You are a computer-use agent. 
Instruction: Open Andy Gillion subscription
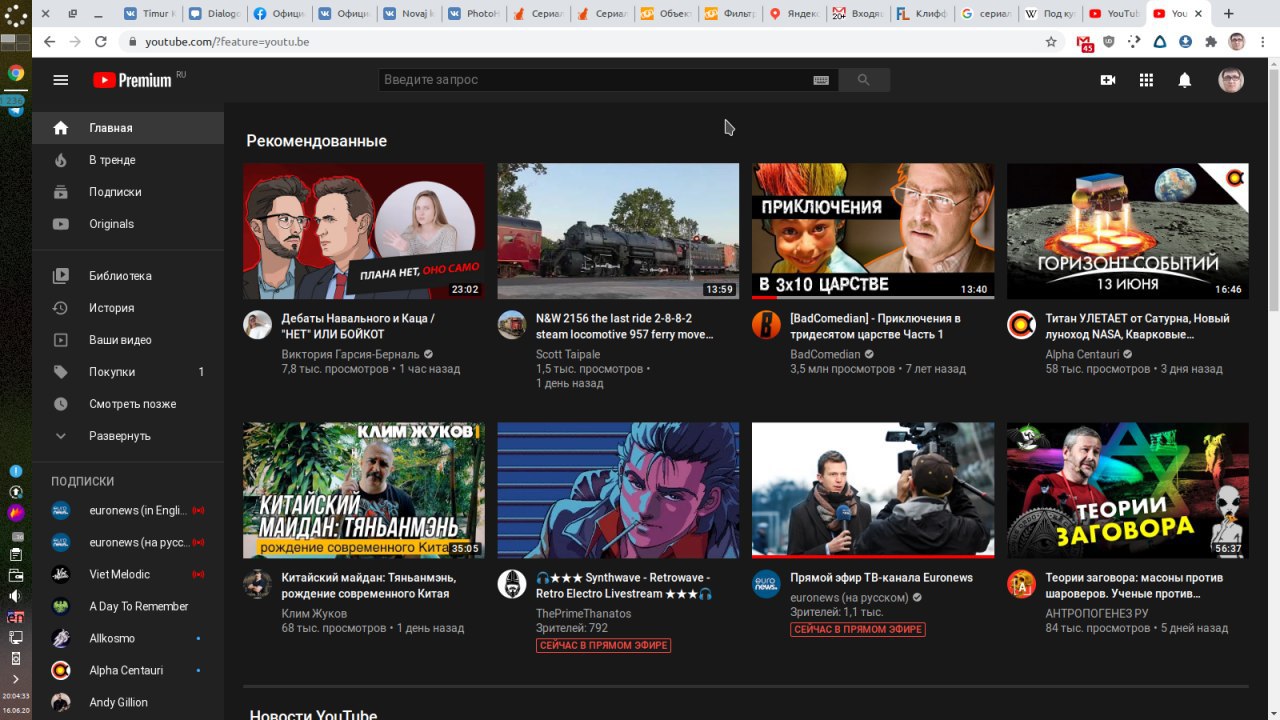(128, 702)
